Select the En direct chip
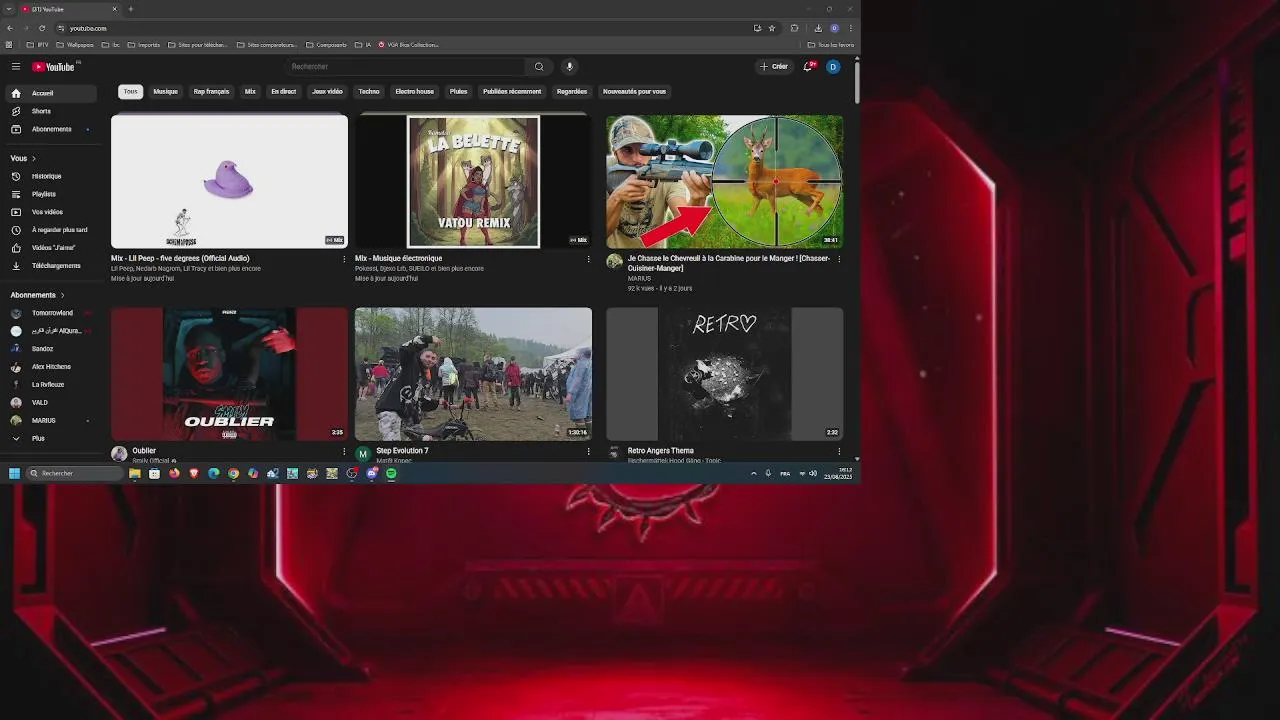The image size is (1280, 720). (x=284, y=91)
